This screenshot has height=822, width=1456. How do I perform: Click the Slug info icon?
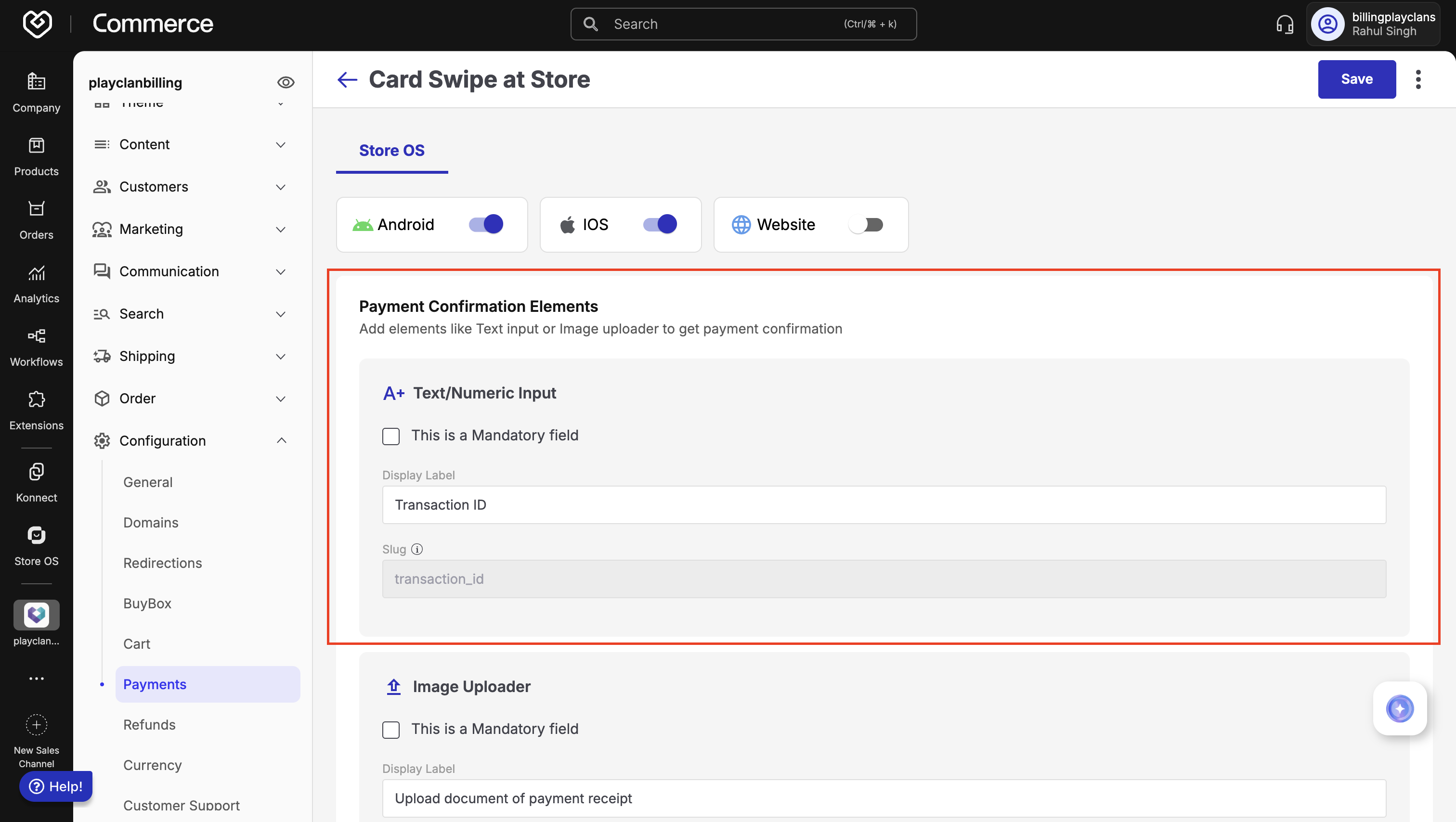[416, 549]
